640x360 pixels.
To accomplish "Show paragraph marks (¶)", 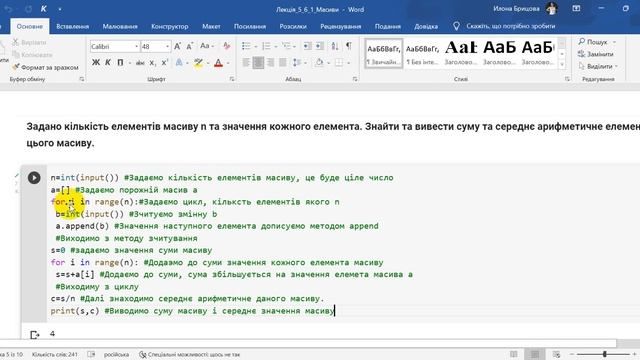I will [x=349, y=46].
